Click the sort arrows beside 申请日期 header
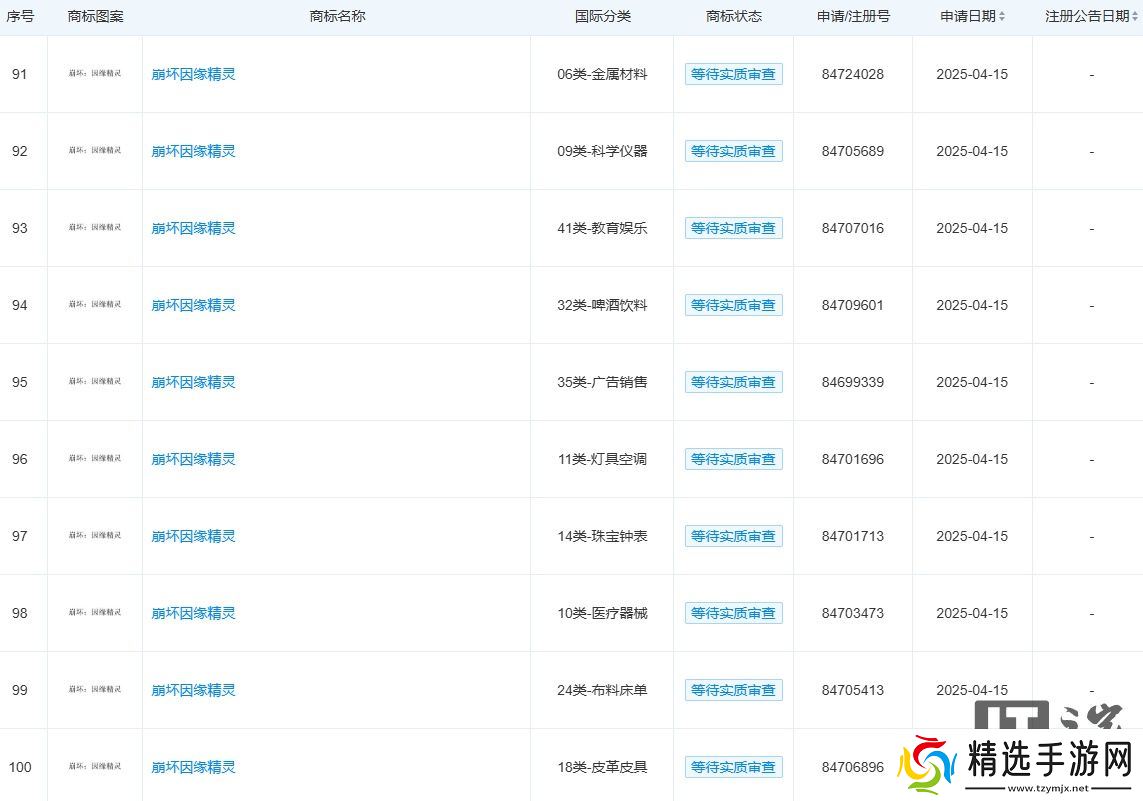 coord(1002,17)
